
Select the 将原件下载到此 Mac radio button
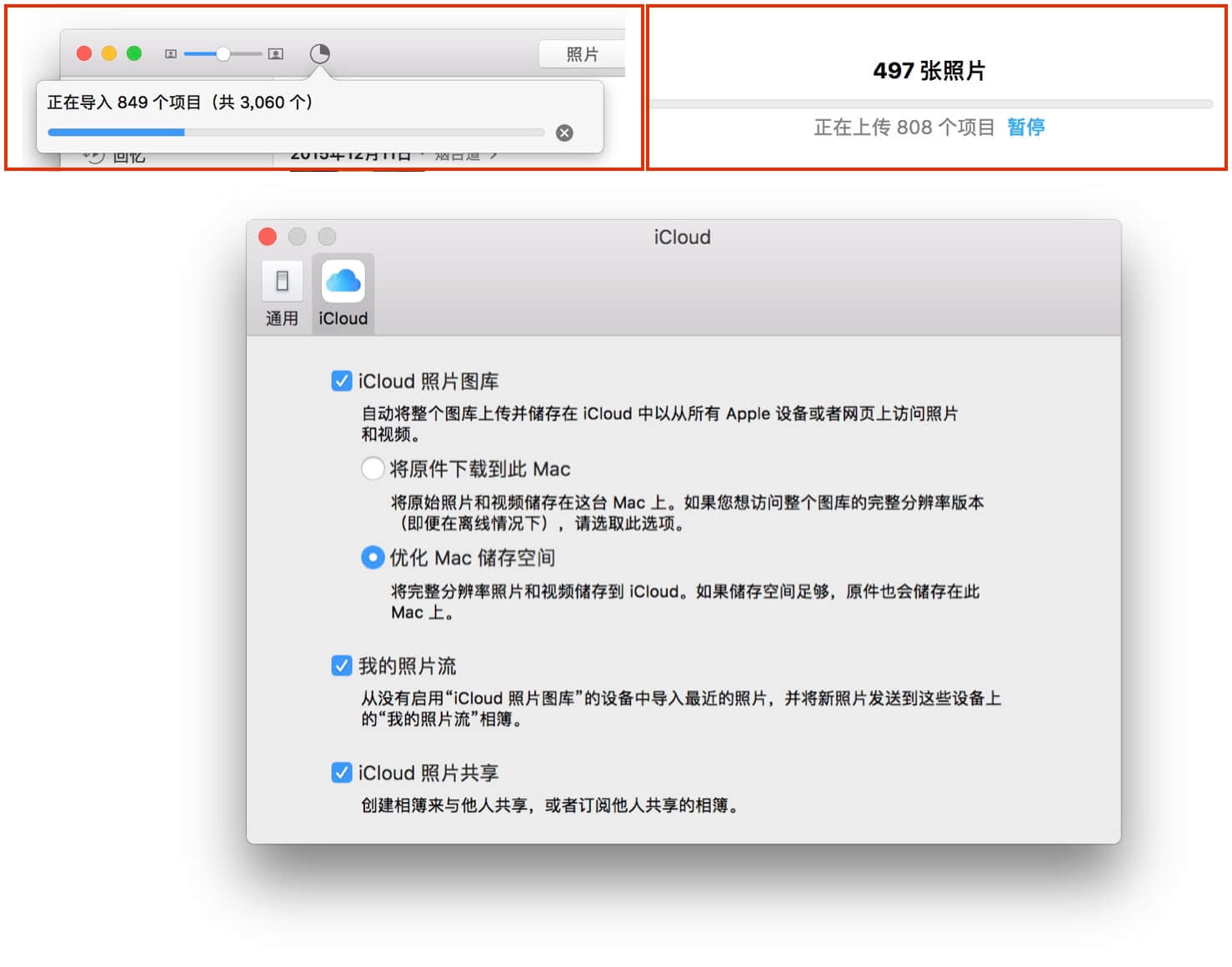point(373,468)
